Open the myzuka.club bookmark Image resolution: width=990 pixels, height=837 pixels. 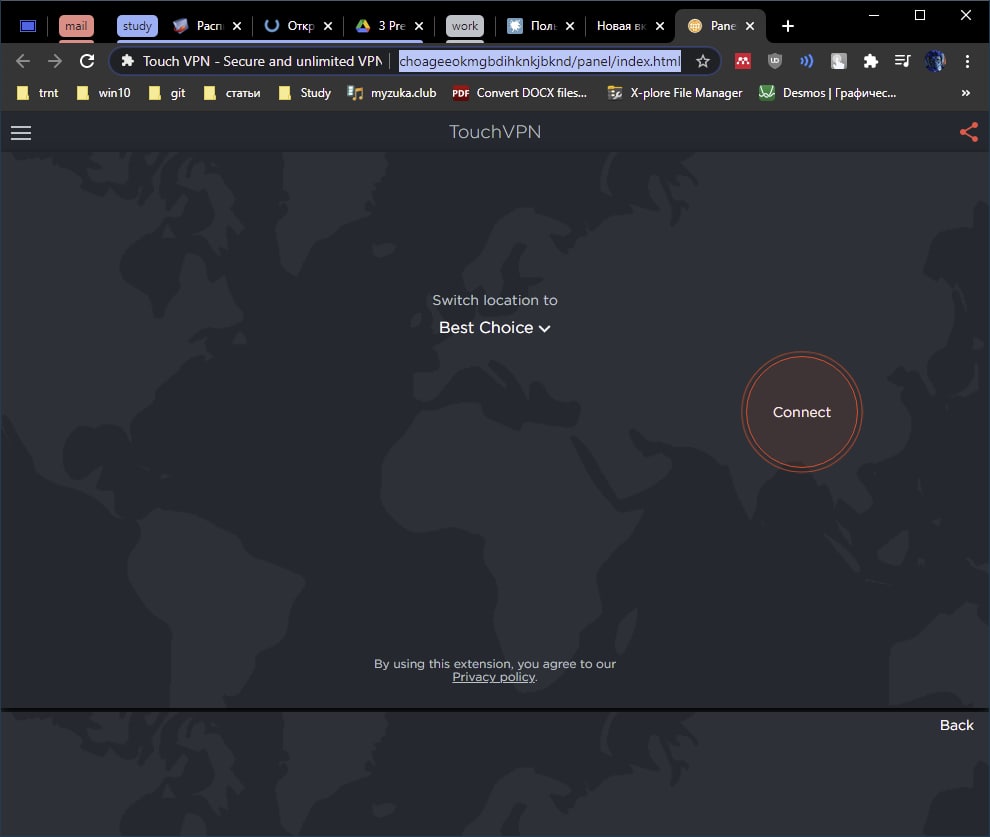391,93
